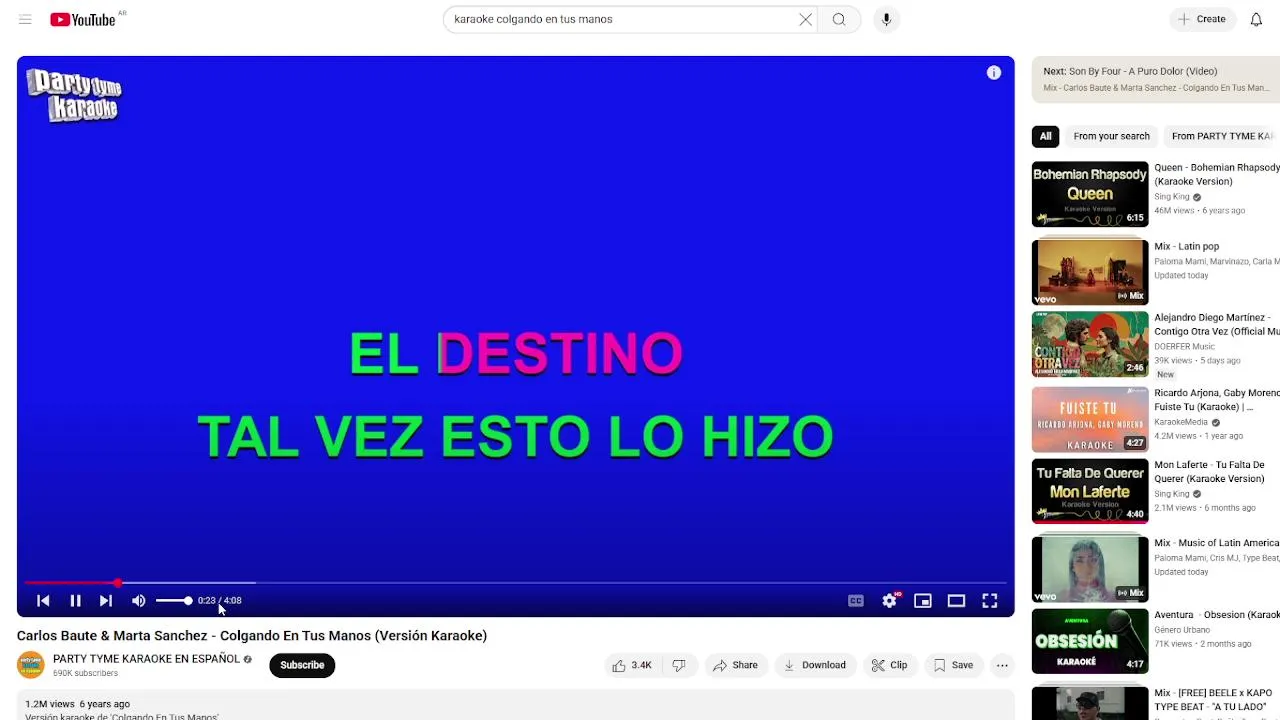Open Music of Latin America mix thumbnail
Viewport: 1280px width, 720px height.
[x=1090, y=568]
